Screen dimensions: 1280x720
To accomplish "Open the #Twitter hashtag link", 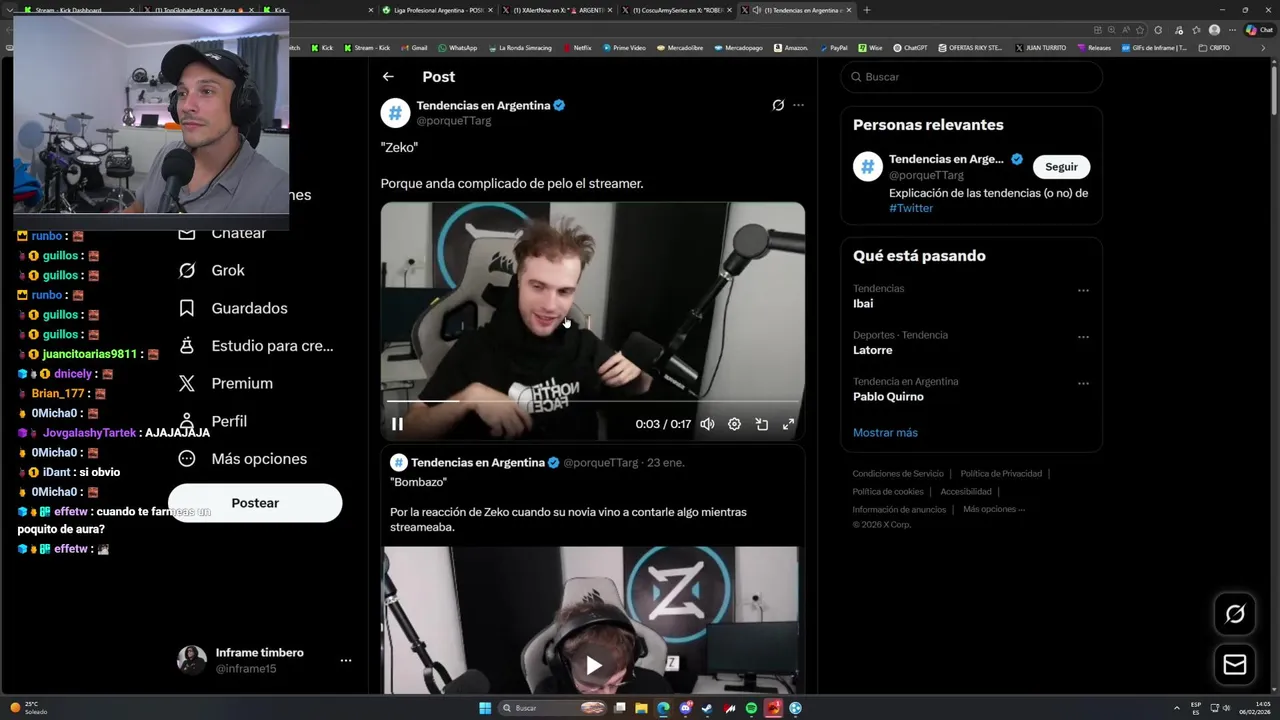I will pyautogui.click(x=911, y=208).
